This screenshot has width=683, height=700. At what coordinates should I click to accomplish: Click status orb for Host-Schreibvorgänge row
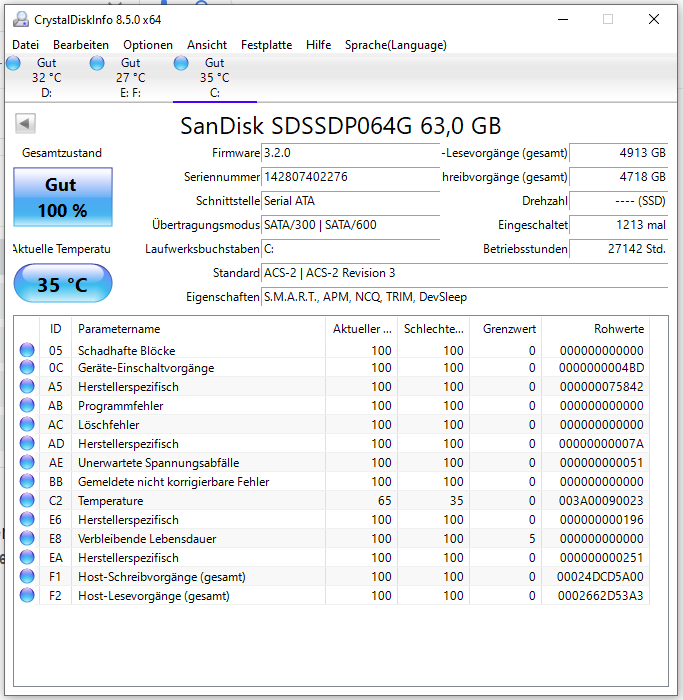[27, 576]
